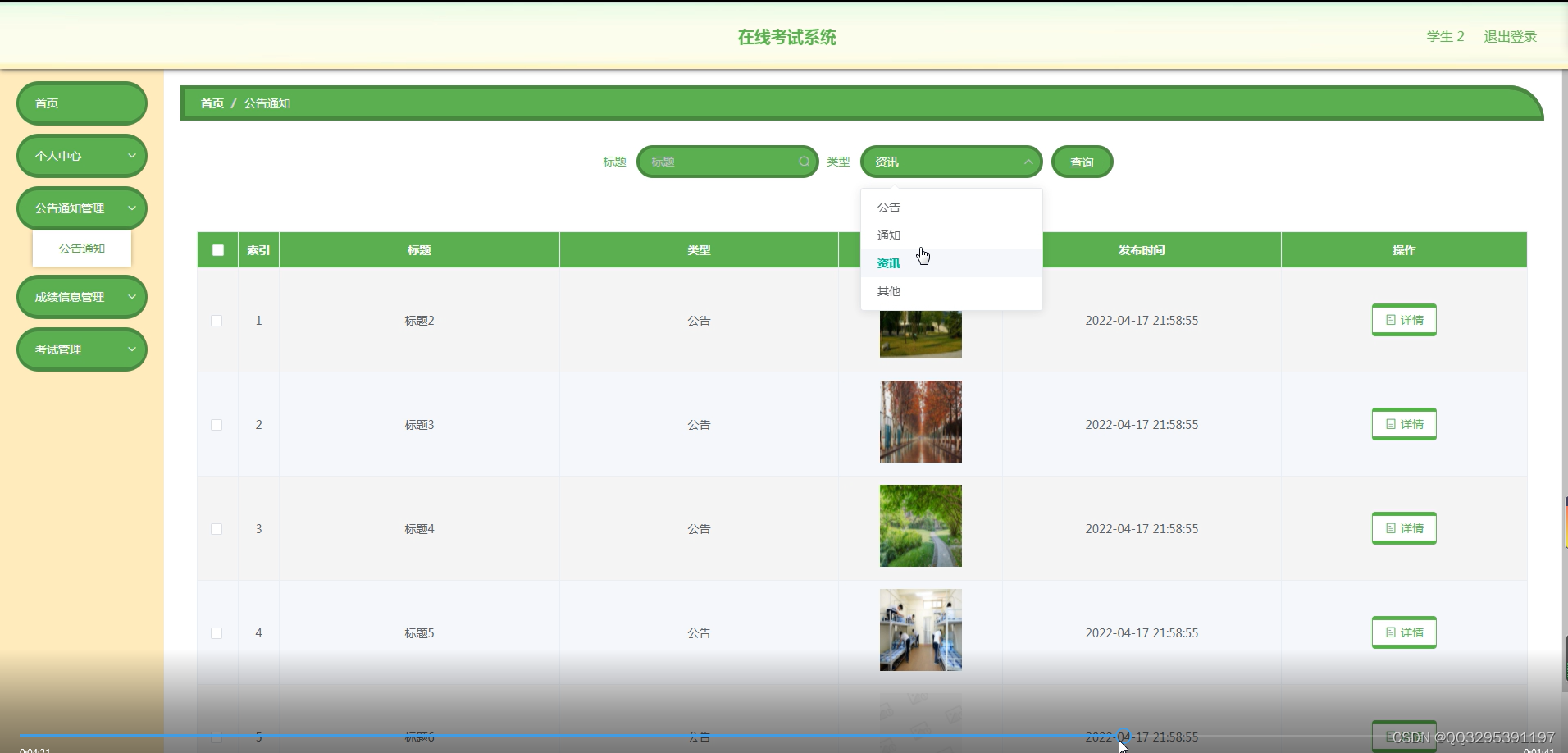Collapse the type dropdown via its arrow
The width and height of the screenshot is (1568, 753).
[x=1028, y=162]
